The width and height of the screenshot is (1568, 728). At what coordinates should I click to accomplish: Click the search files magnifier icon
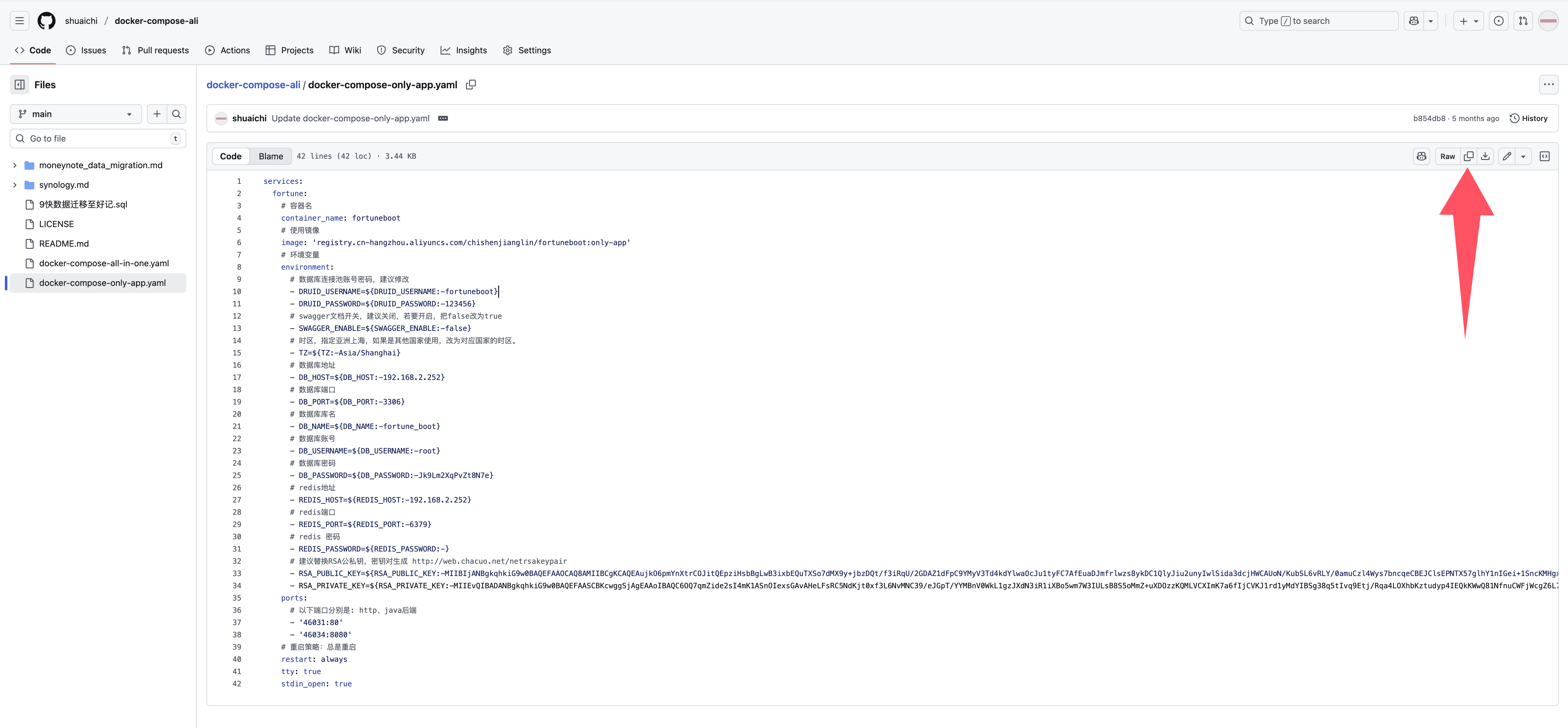(176, 114)
